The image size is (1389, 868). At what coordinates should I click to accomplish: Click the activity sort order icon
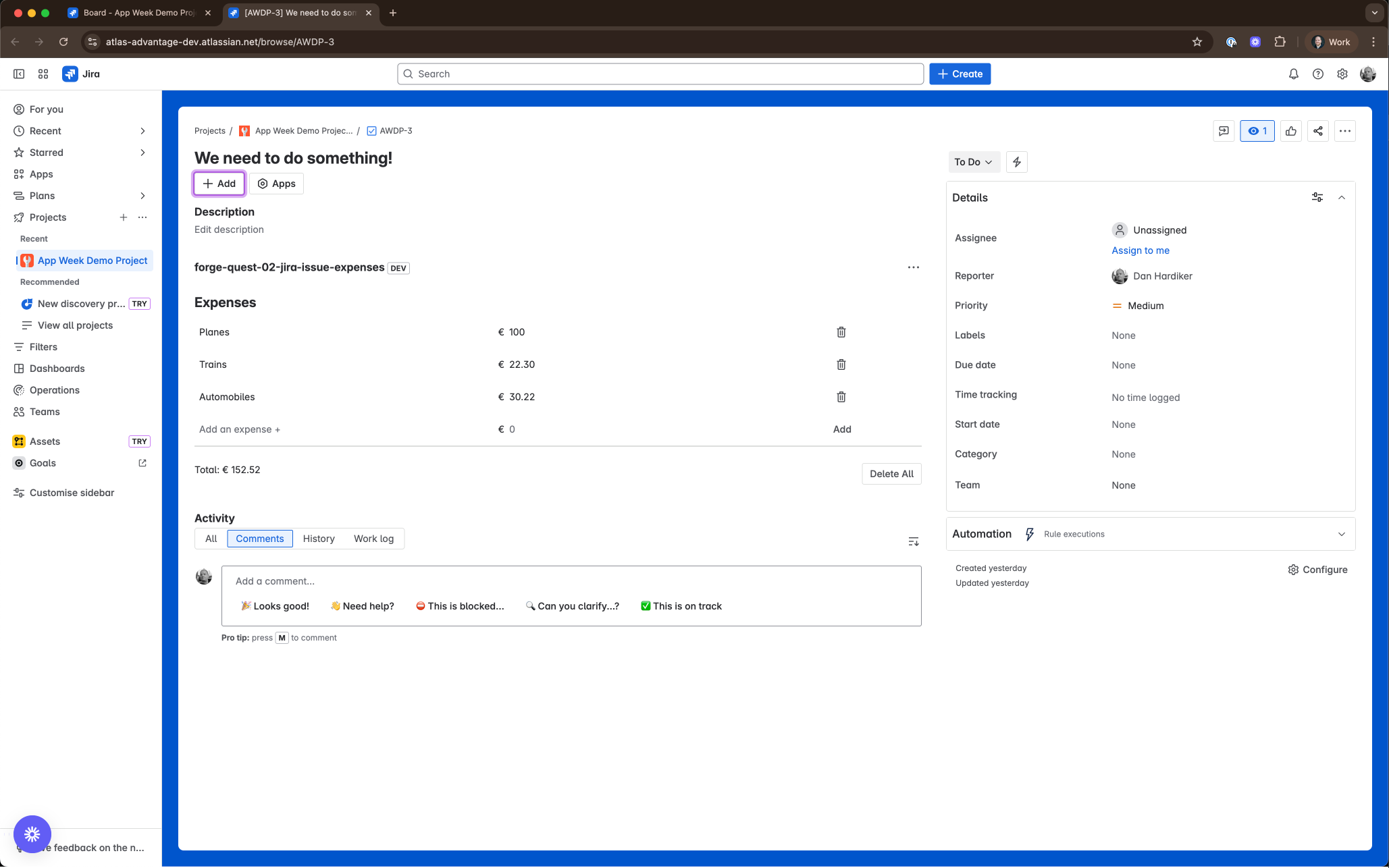913,541
